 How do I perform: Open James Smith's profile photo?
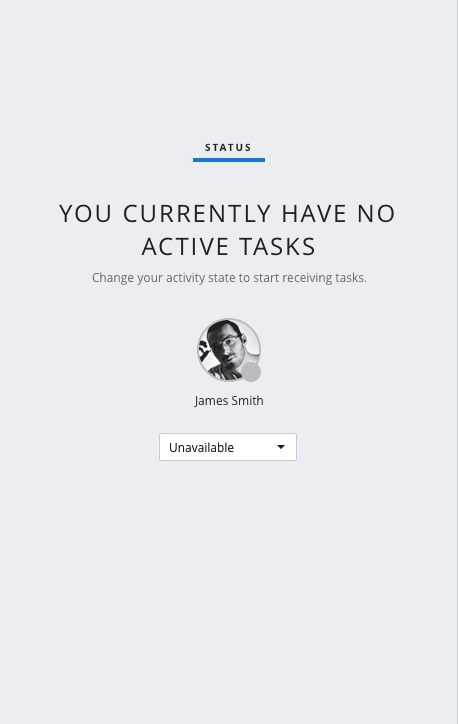(x=229, y=350)
